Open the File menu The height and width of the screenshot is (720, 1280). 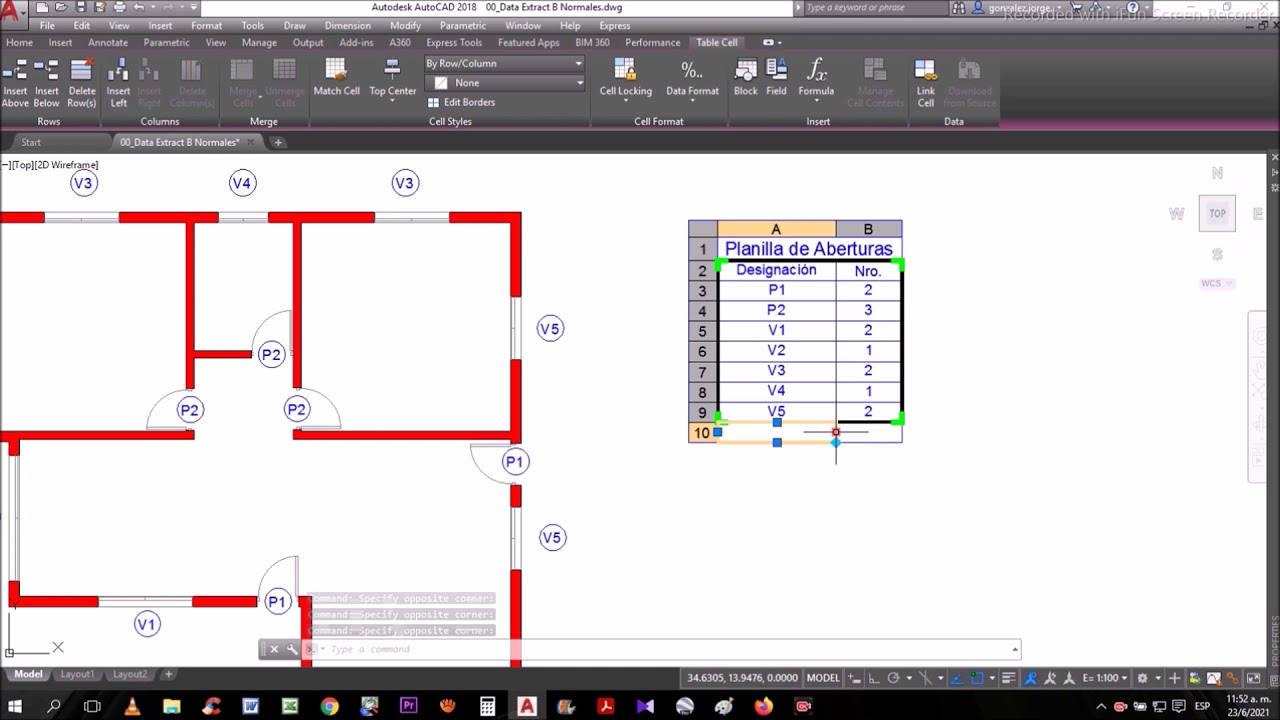point(47,25)
